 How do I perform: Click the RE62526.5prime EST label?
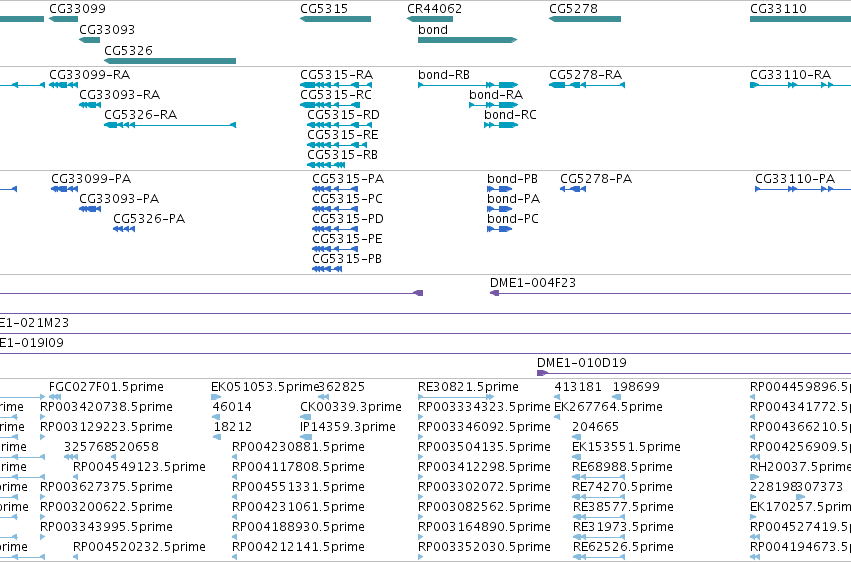(x=624, y=547)
